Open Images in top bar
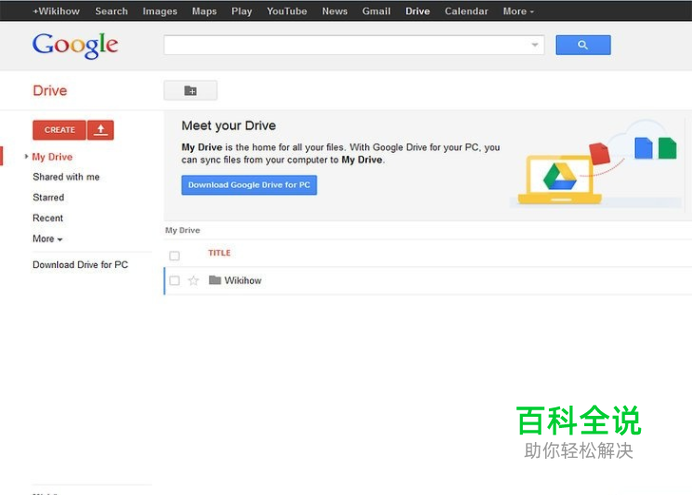Viewport: 692px width, 495px height. tap(160, 11)
